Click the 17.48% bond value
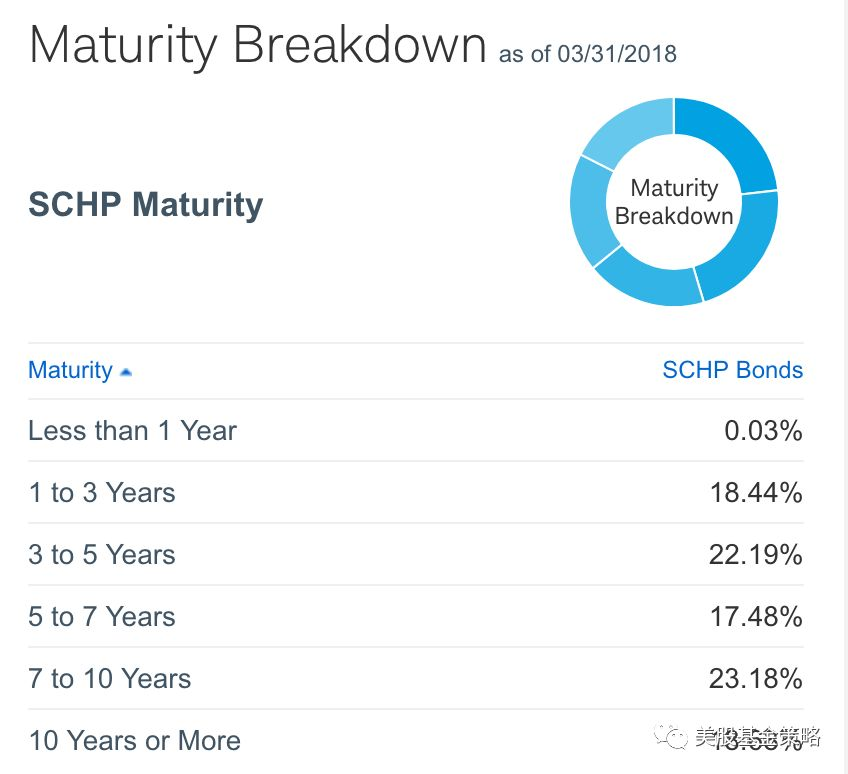 coord(755,617)
